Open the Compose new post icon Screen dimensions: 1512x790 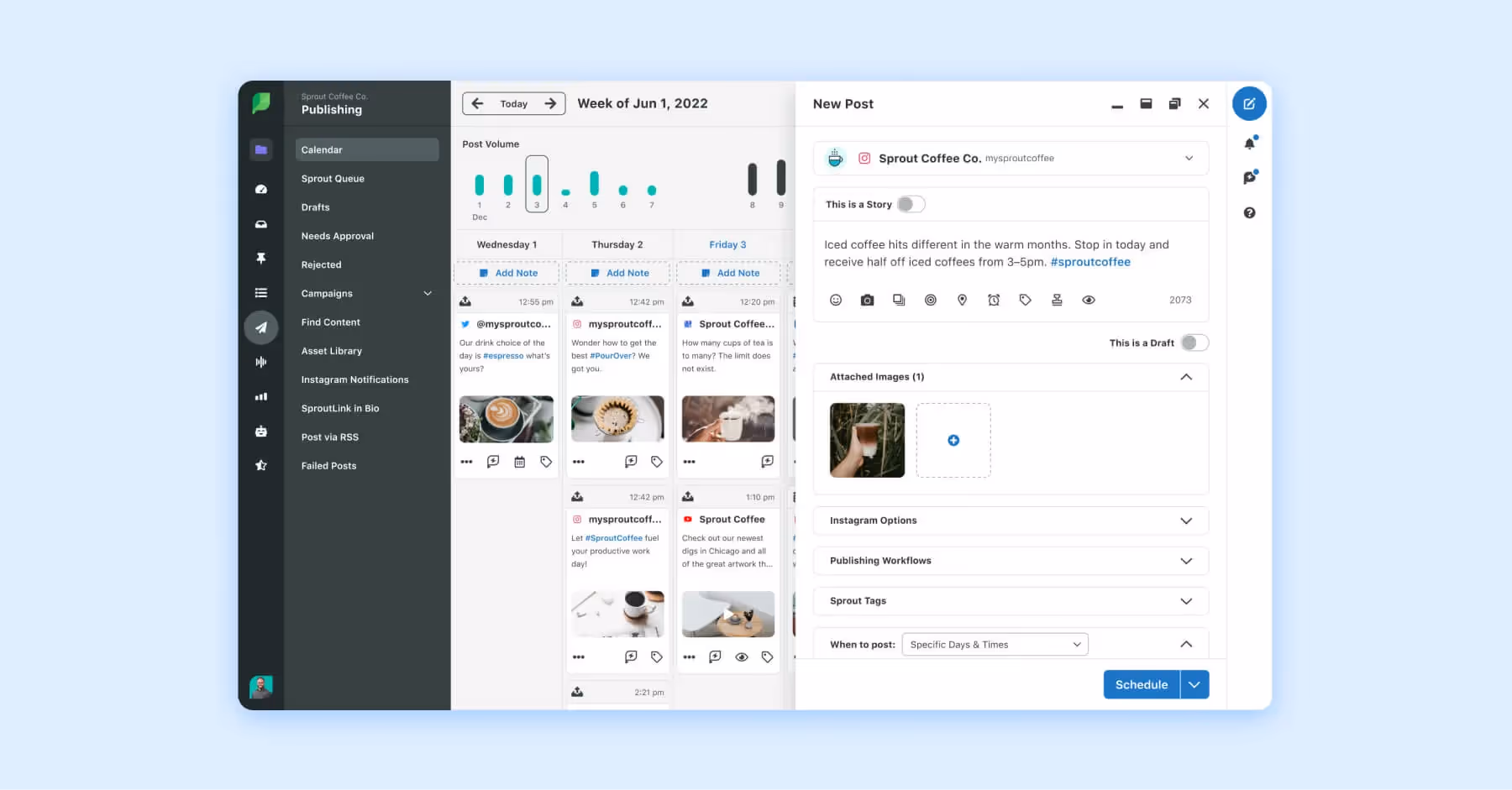pos(1249,104)
